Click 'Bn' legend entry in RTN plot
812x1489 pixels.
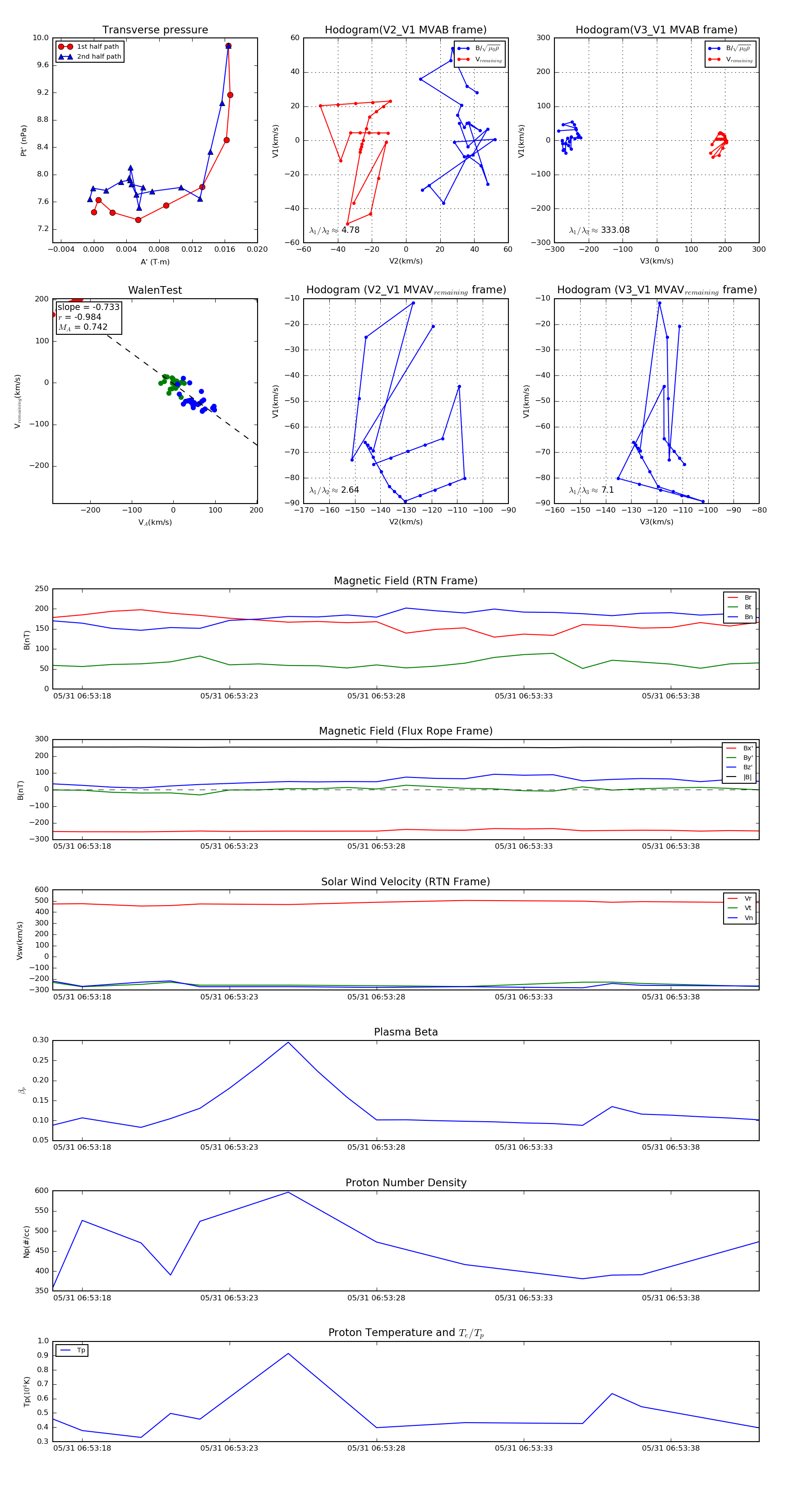click(740, 617)
